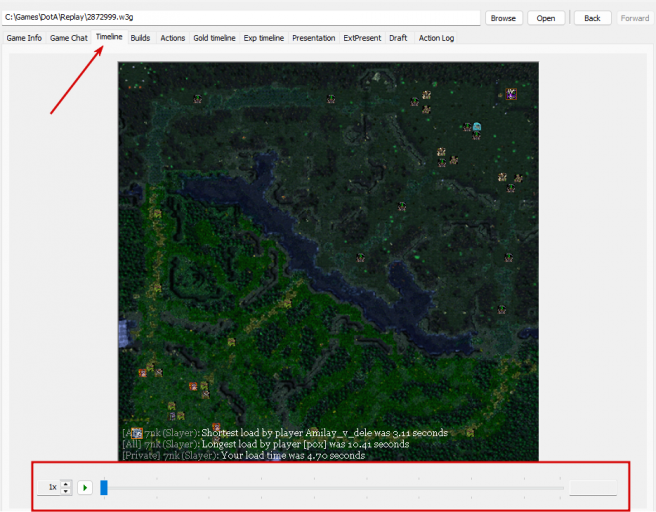The width and height of the screenshot is (656, 512).
Task: Switch to the Actions tab
Action: tap(173, 38)
